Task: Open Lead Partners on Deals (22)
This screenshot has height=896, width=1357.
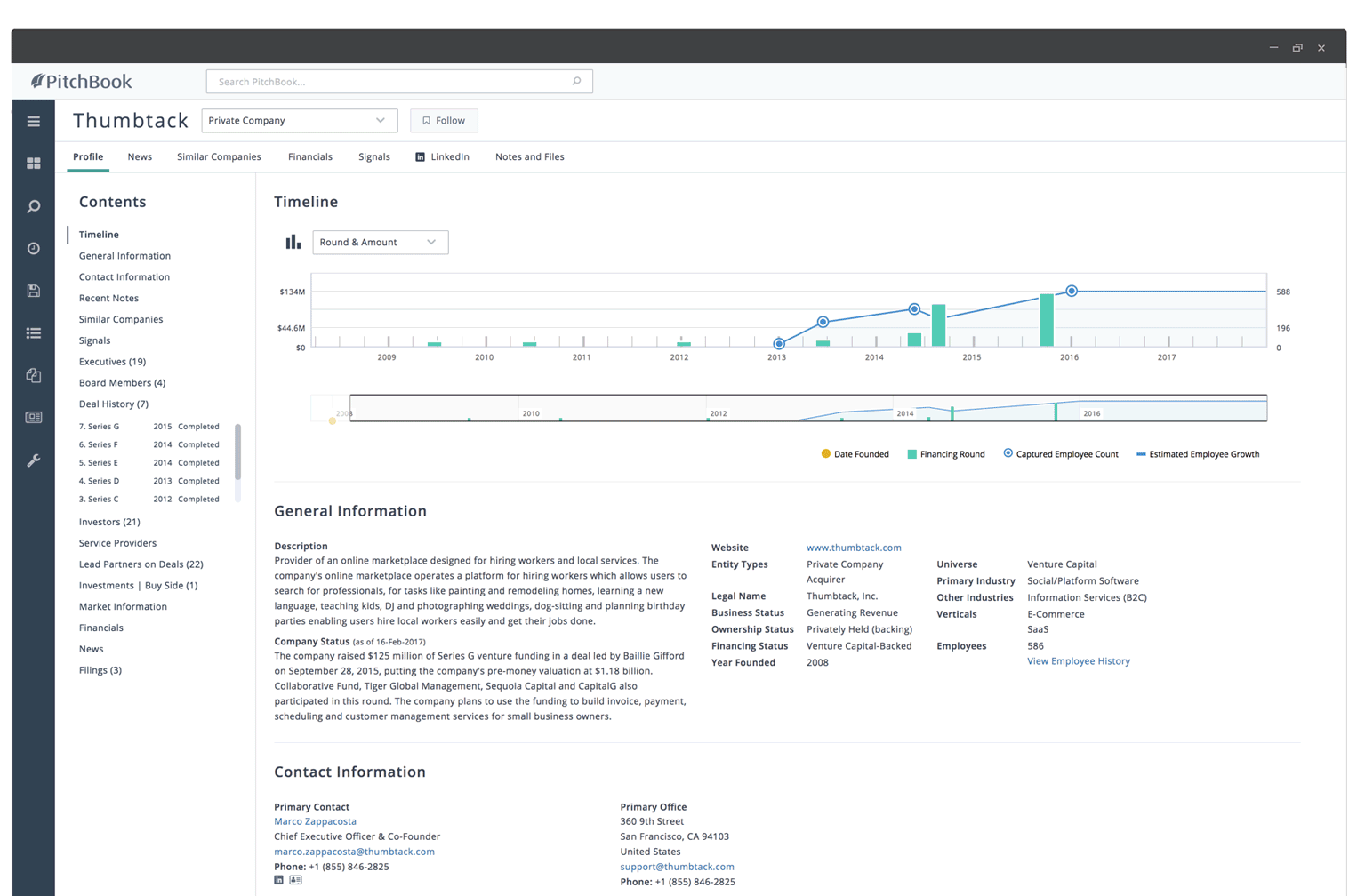Action: click(x=141, y=564)
